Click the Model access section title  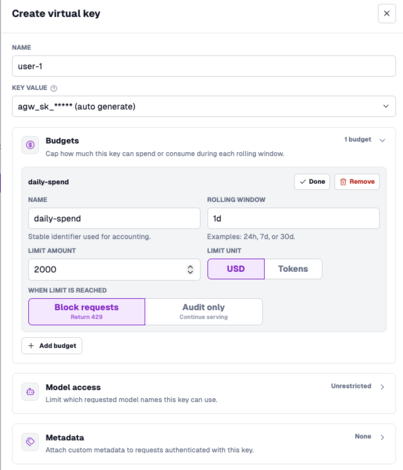(x=73, y=387)
